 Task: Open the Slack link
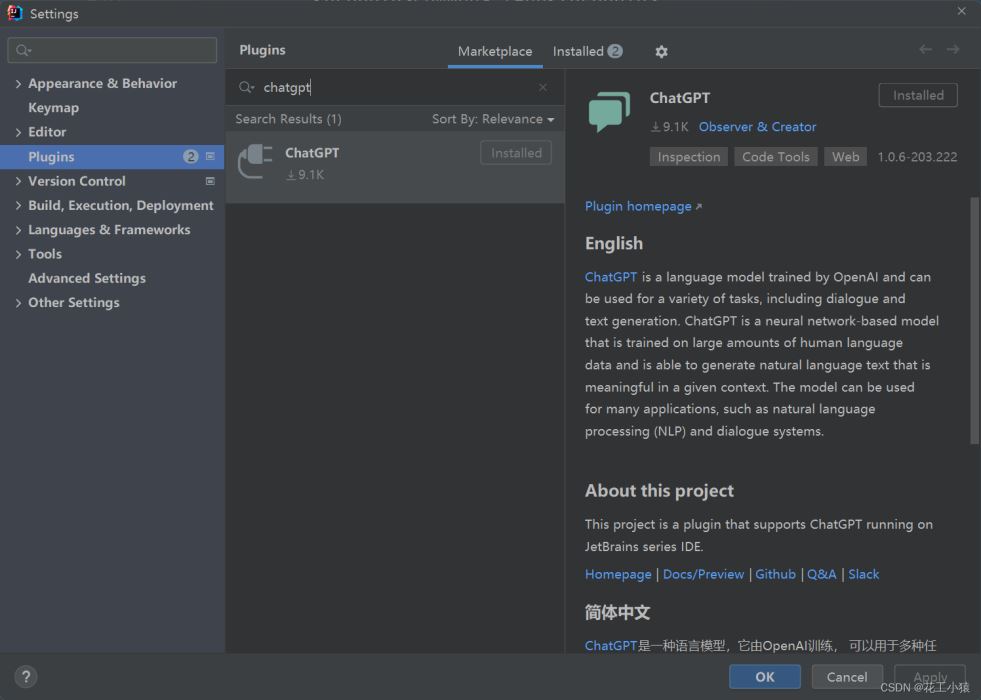(863, 574)
